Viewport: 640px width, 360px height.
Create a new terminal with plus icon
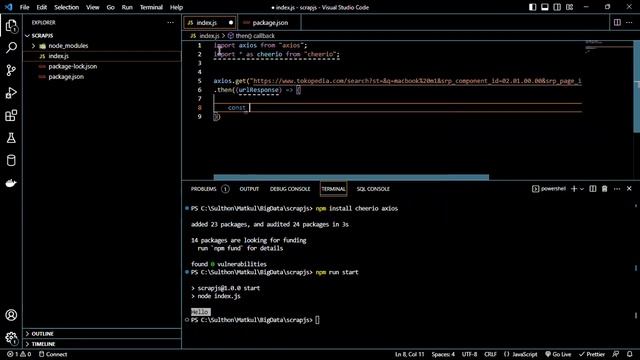point(574,189)
